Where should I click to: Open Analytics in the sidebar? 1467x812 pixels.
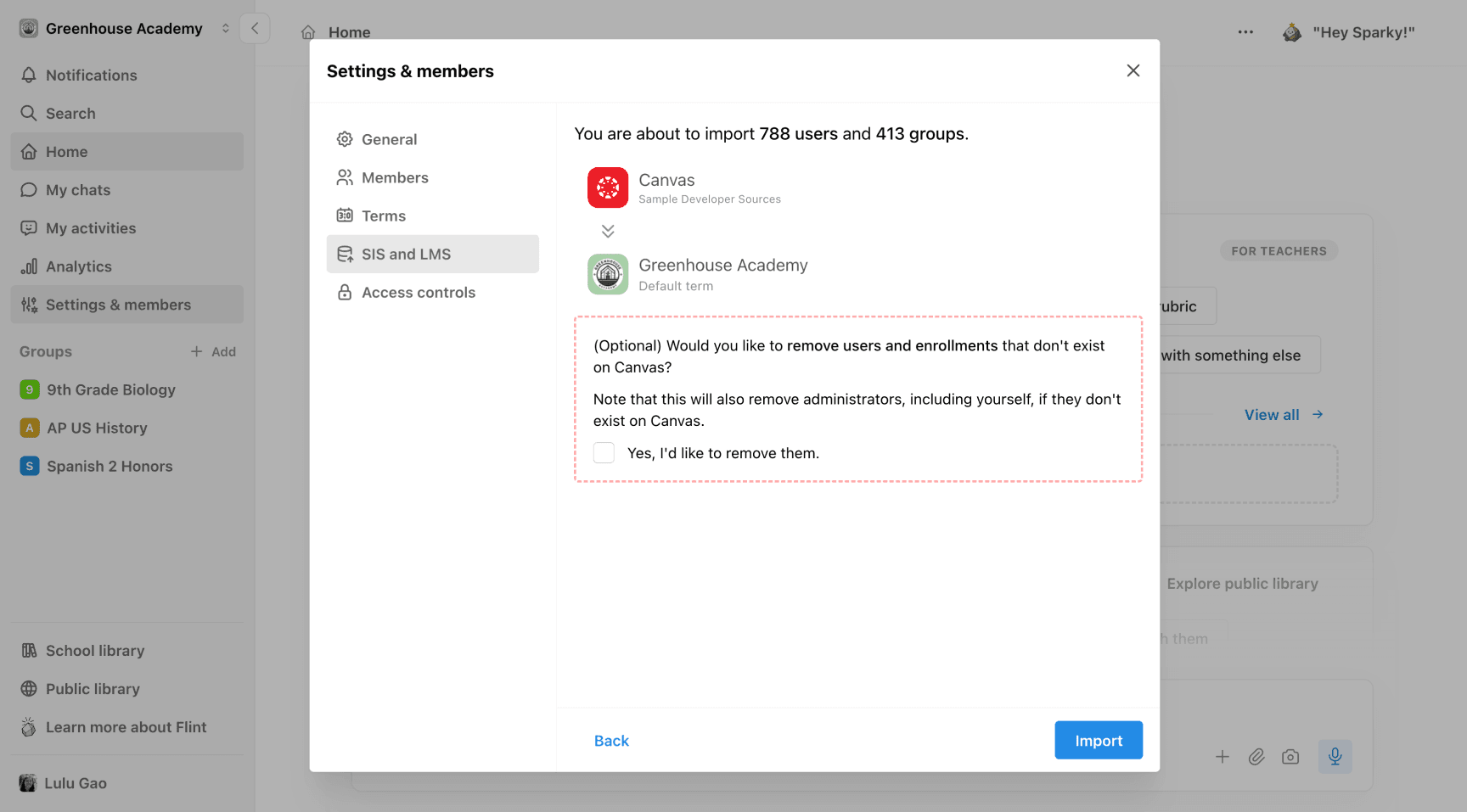pos(127,266)
